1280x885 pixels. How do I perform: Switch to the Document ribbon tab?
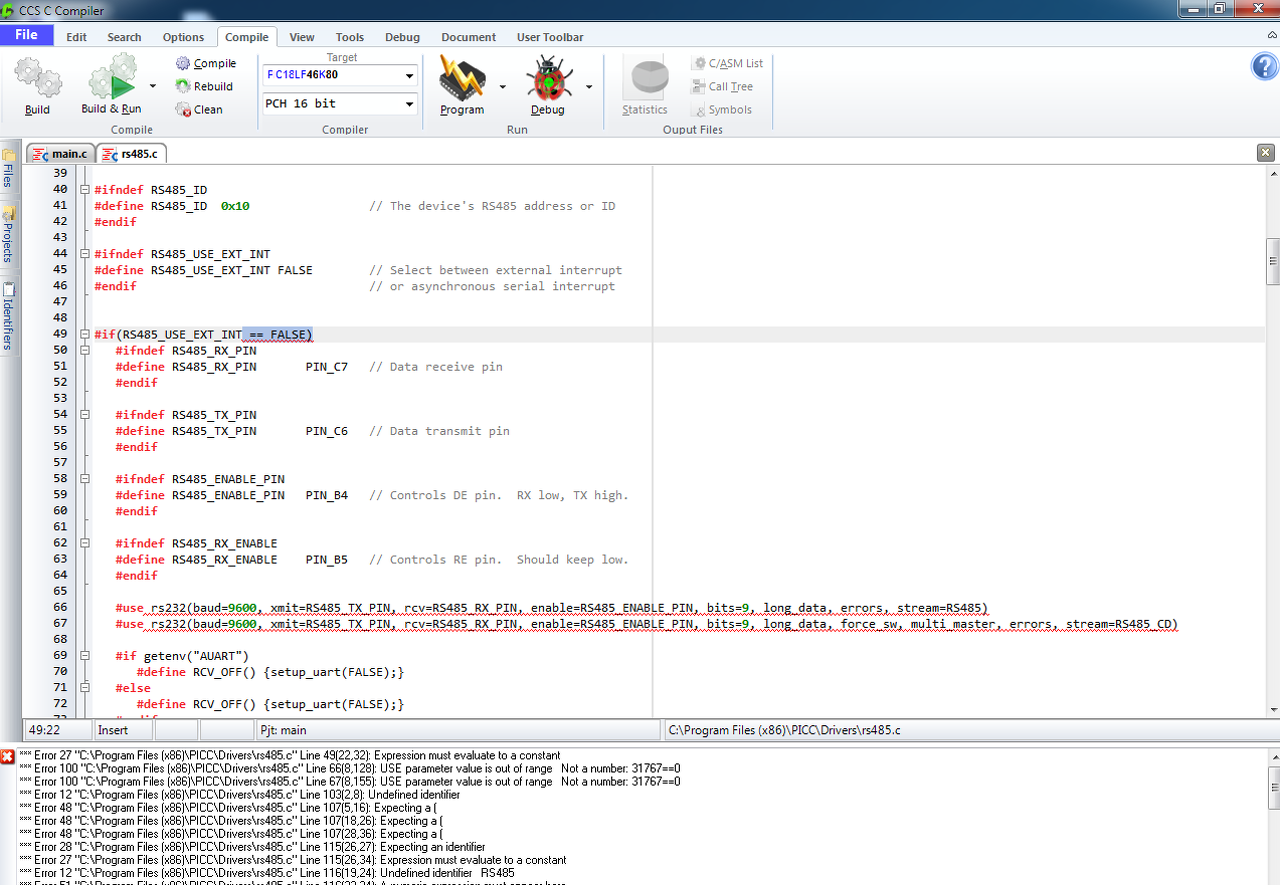click(x=468, y=37)
